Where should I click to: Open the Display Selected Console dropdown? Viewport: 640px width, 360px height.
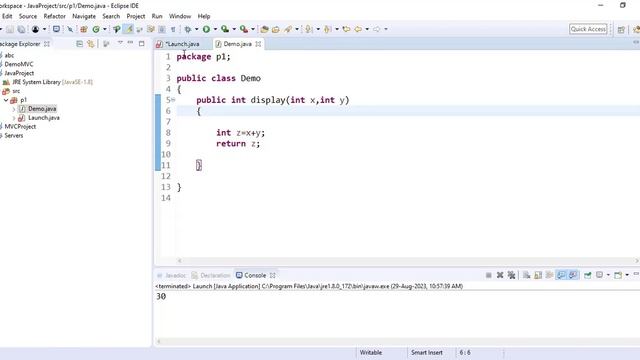(608, 276)
